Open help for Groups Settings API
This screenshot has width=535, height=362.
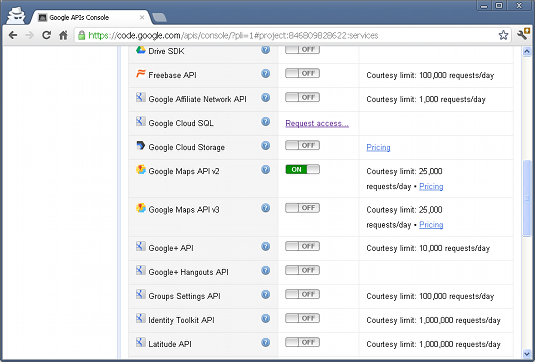265,294
